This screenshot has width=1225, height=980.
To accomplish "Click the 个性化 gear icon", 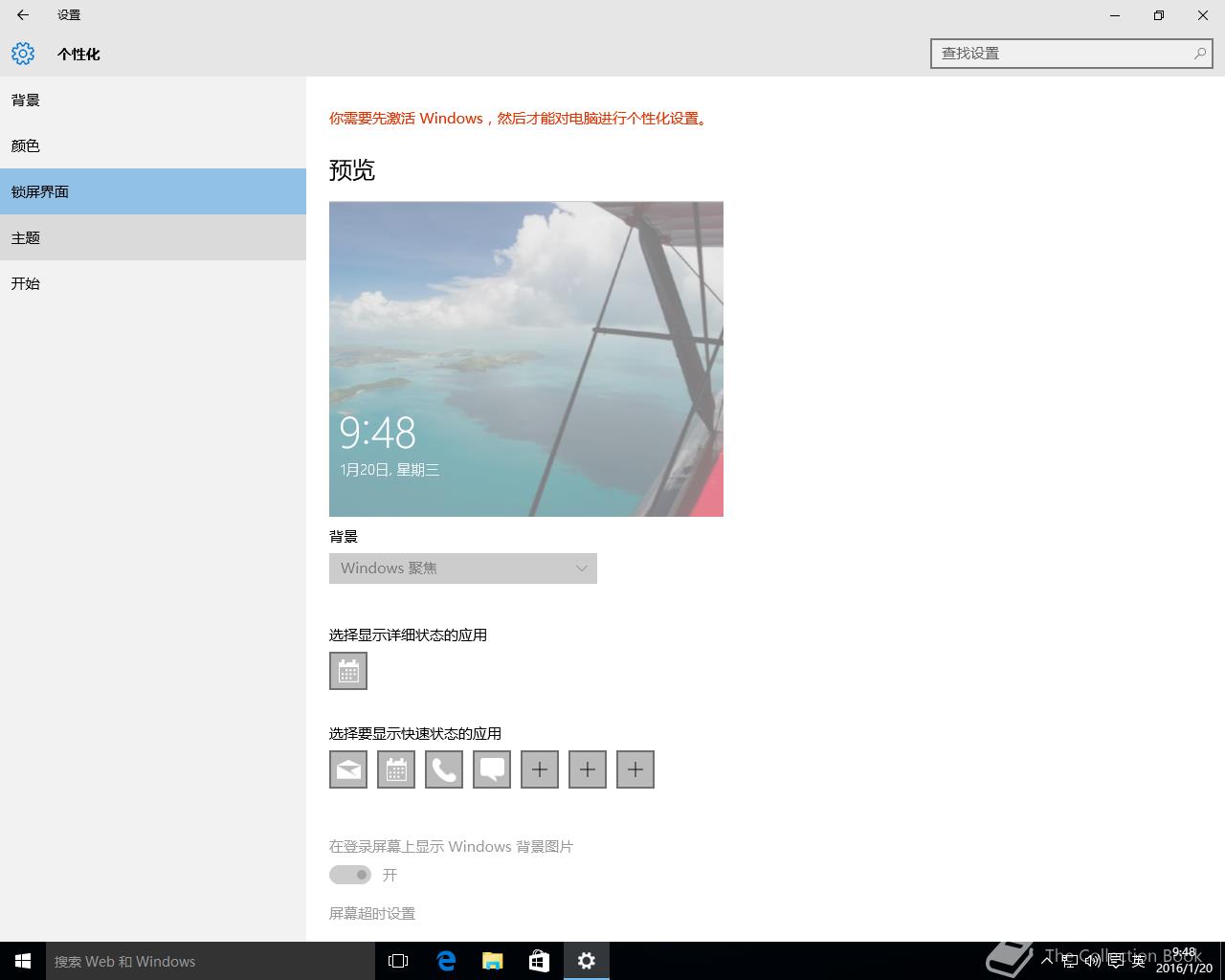I will pos(23,54).
